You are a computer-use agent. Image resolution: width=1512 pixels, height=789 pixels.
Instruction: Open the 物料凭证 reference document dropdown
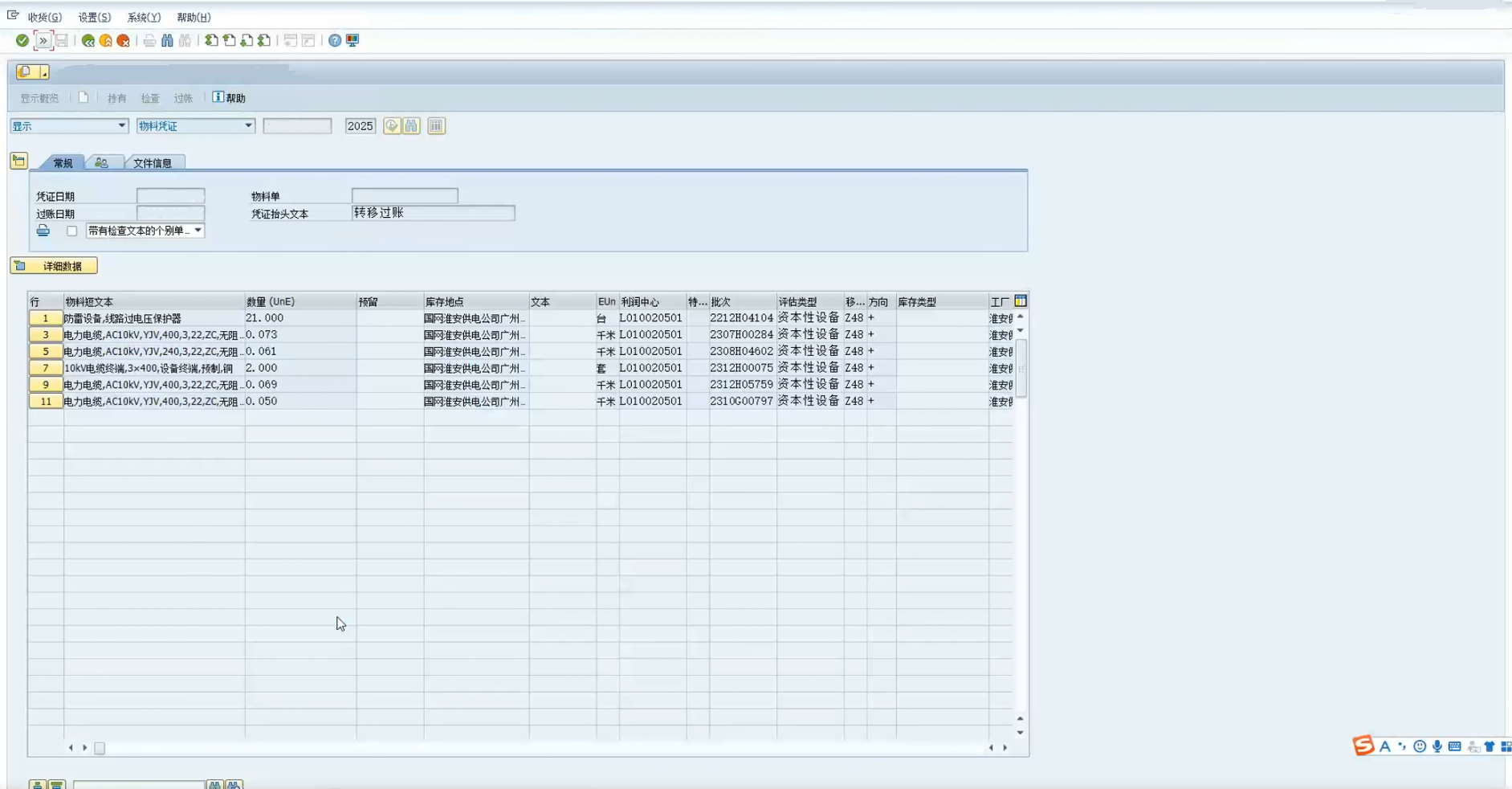(x=195, y=126)
